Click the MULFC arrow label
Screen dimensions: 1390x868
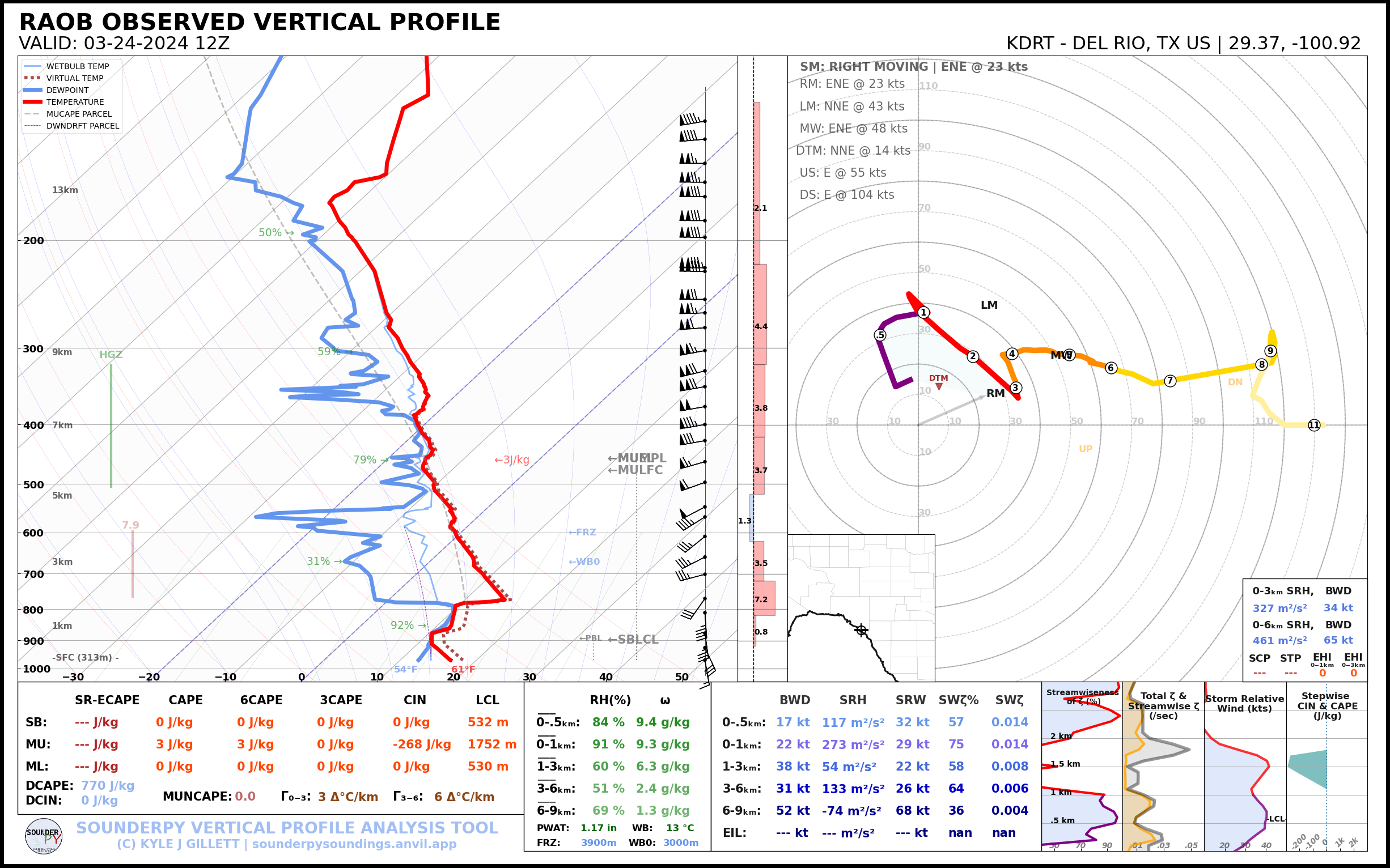pos(635,470)
